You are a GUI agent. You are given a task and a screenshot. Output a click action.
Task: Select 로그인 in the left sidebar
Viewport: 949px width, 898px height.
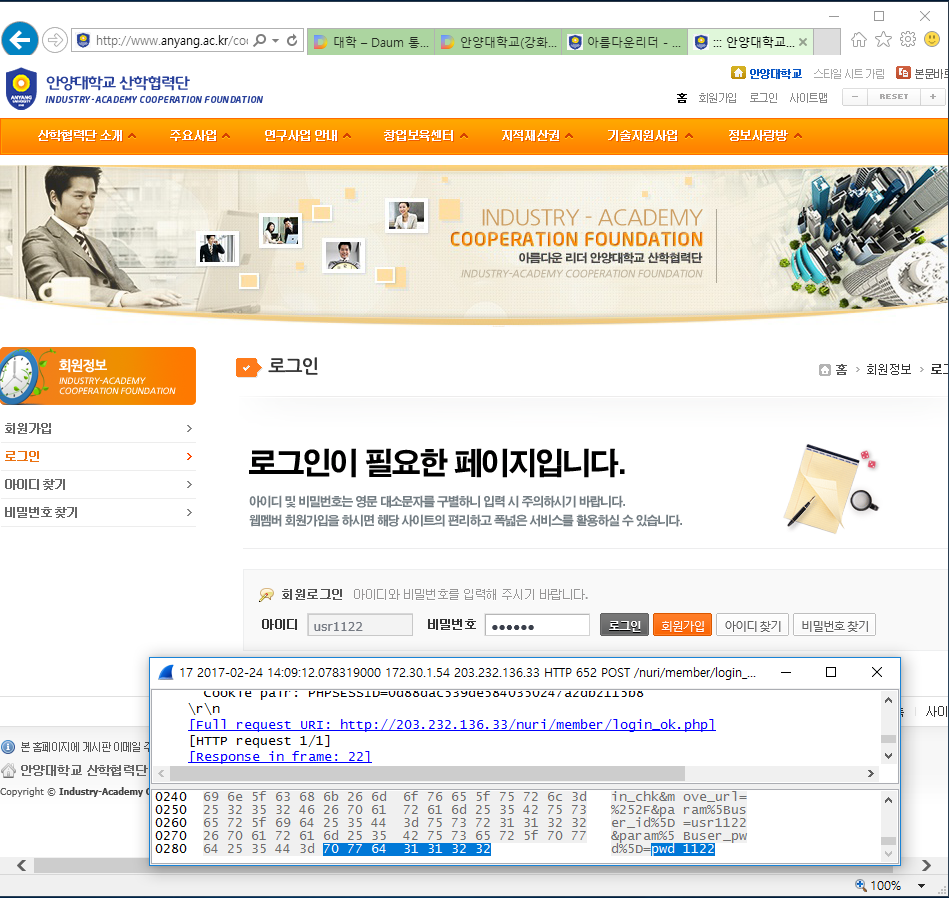click(x=98, y=456)
